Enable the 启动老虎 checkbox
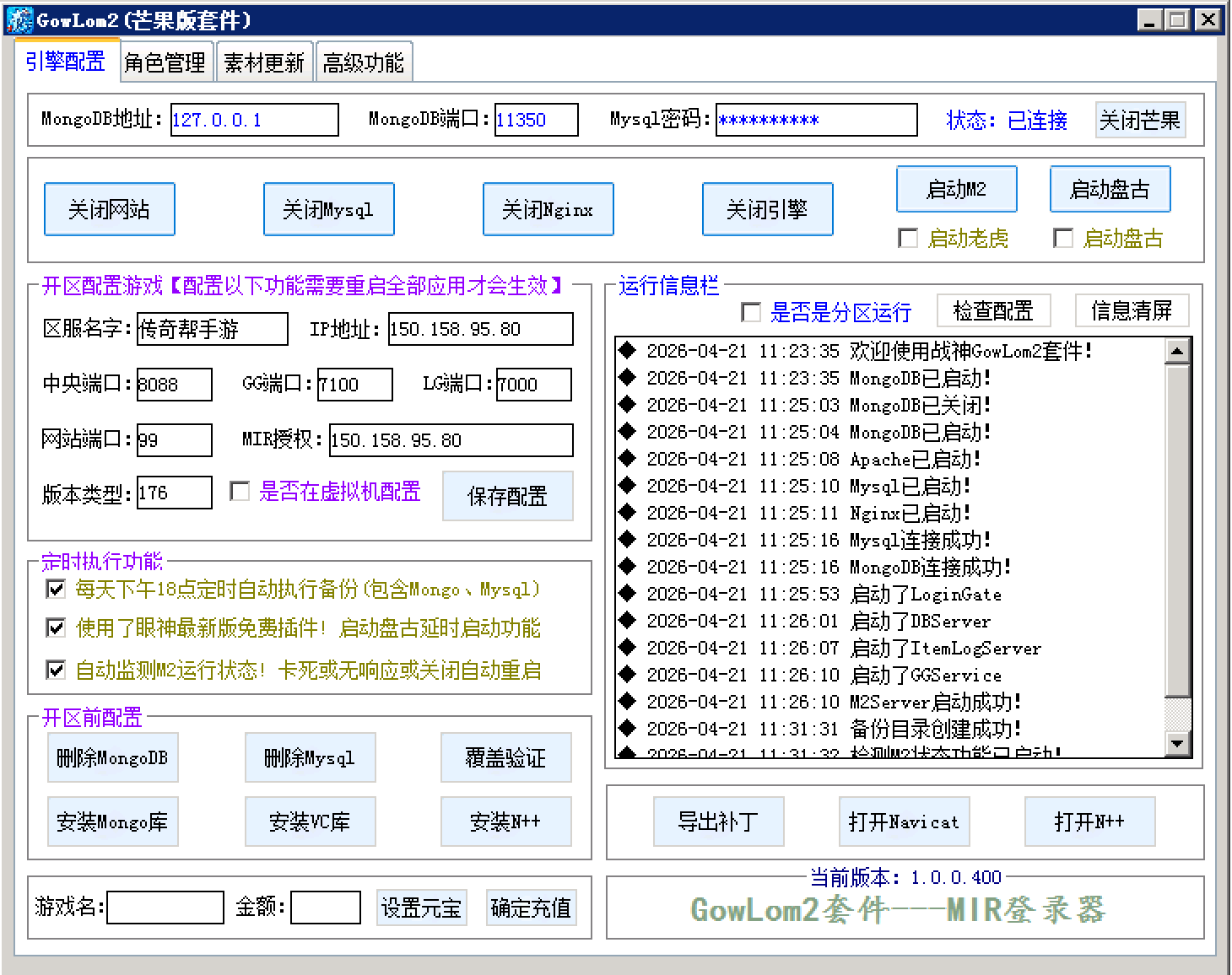Image resolution: width=1232 pixels, height=975 pixels. (909, 239)
